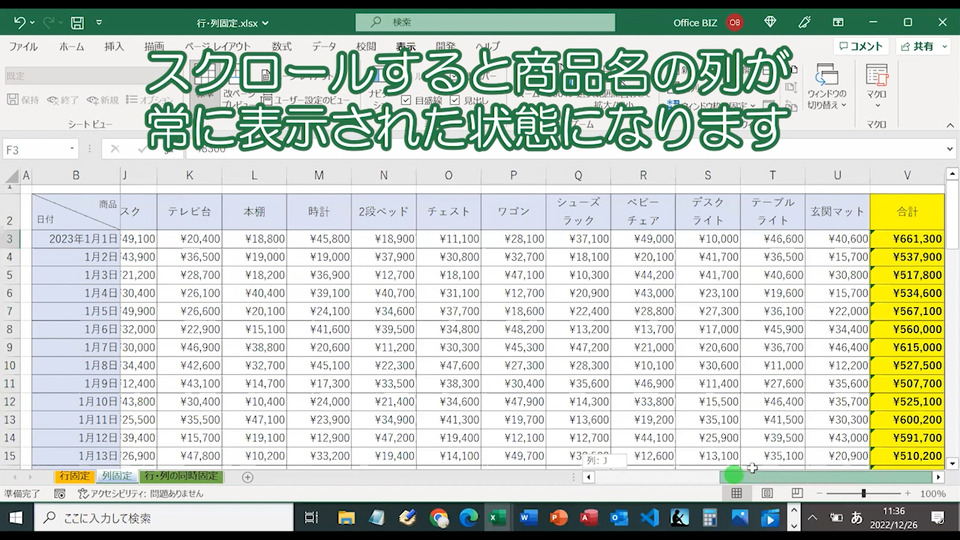Open the 行・列固定.xlsx filename dropdown

point(265,23)
